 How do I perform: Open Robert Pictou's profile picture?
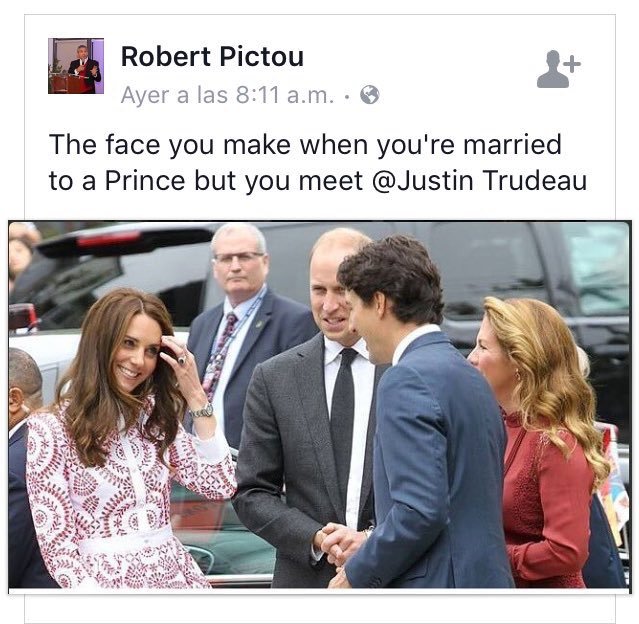[x=76, y=66]
